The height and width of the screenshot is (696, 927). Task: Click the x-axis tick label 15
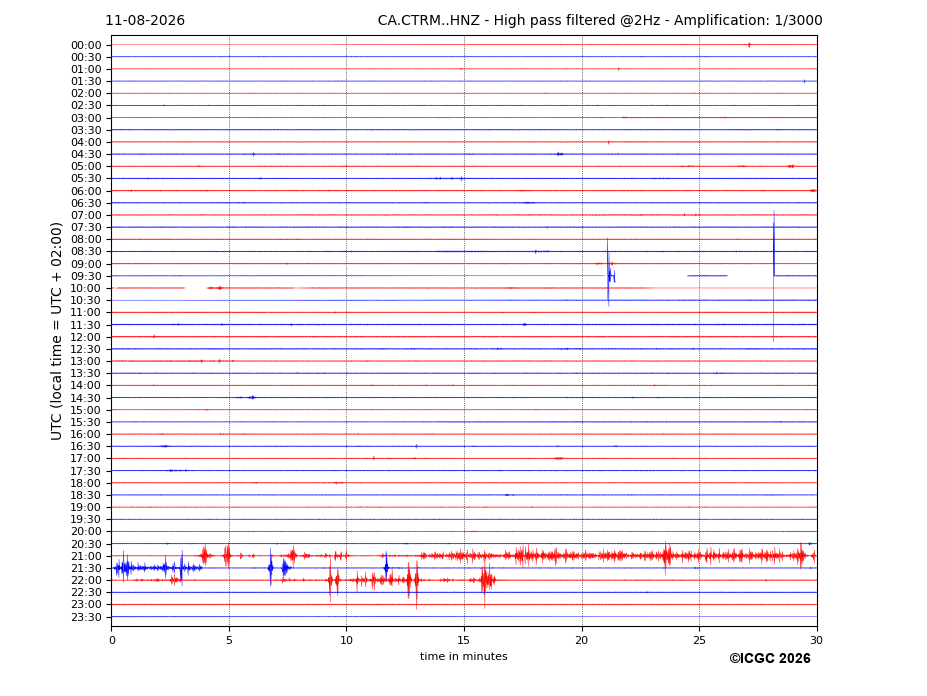point(464,640)
